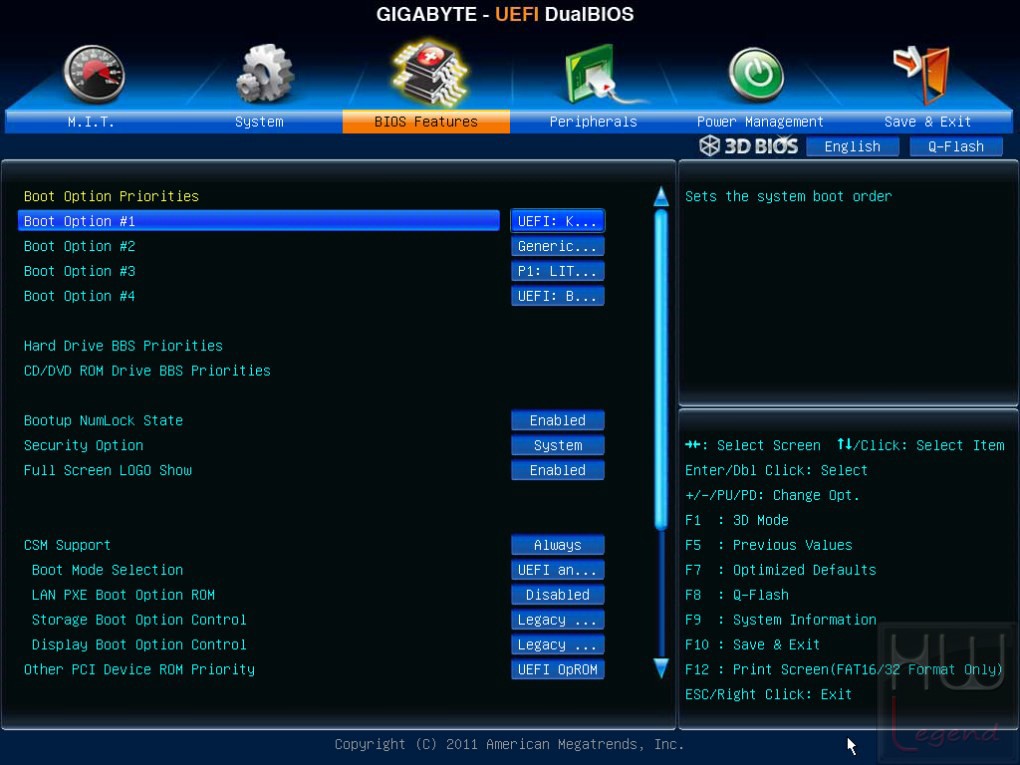The width and height of the screenshot is (1020, 765).
Task: Click the American Megatrends copyright text
Action: 509,744
